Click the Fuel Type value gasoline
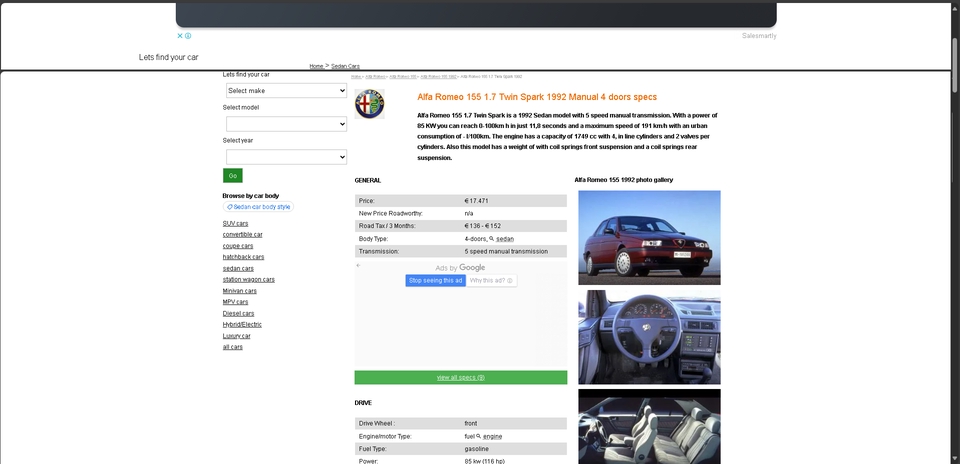960x464 pixels. point(476,449)
